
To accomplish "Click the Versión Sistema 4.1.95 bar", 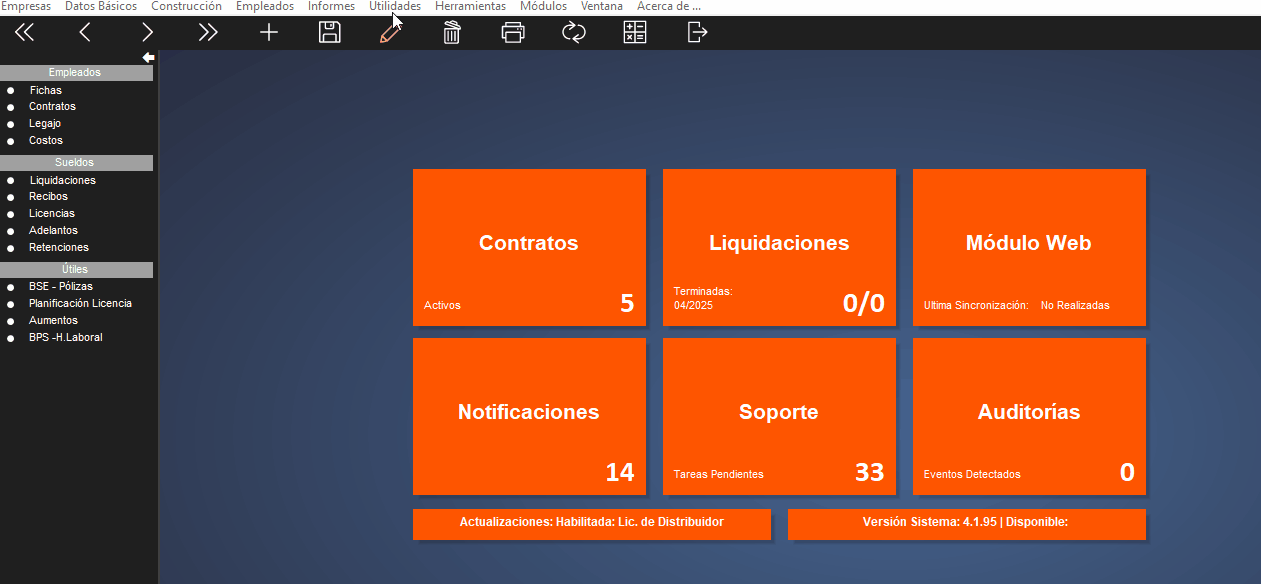I will pyautogui.click(x=967, y=524).
